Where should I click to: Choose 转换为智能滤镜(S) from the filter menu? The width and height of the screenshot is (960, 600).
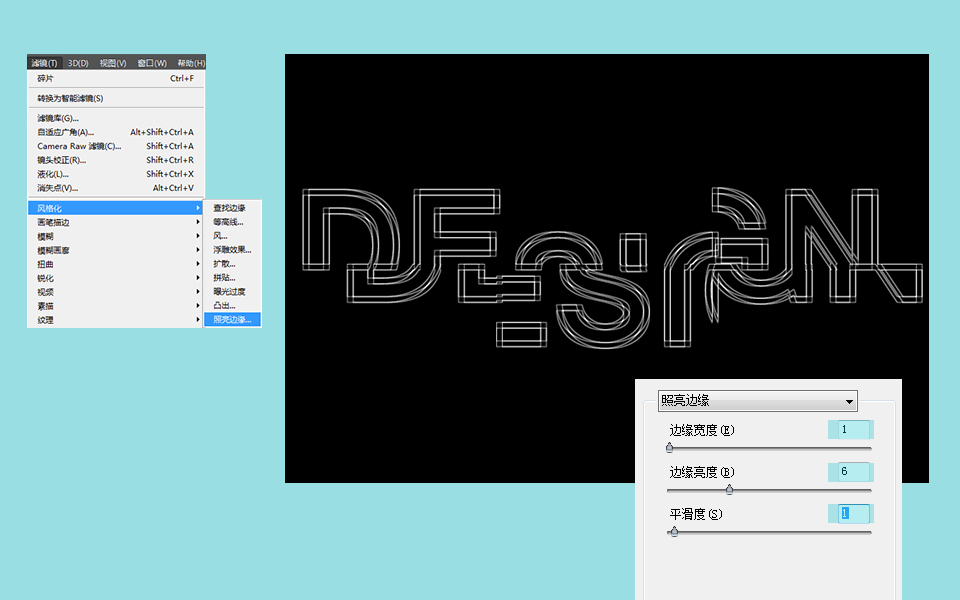point(70,98)
